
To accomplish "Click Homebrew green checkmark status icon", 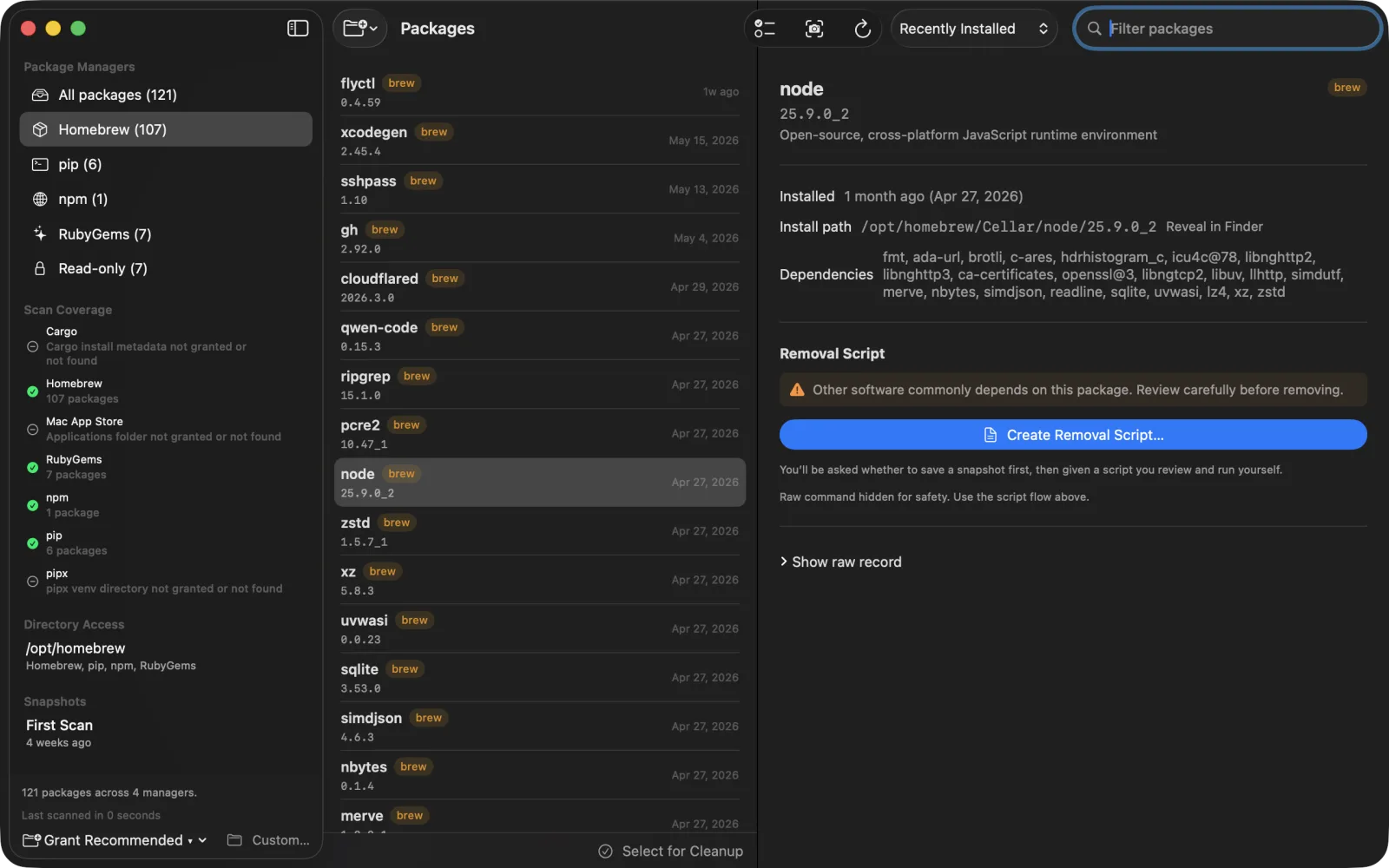I will coord(32,391).
